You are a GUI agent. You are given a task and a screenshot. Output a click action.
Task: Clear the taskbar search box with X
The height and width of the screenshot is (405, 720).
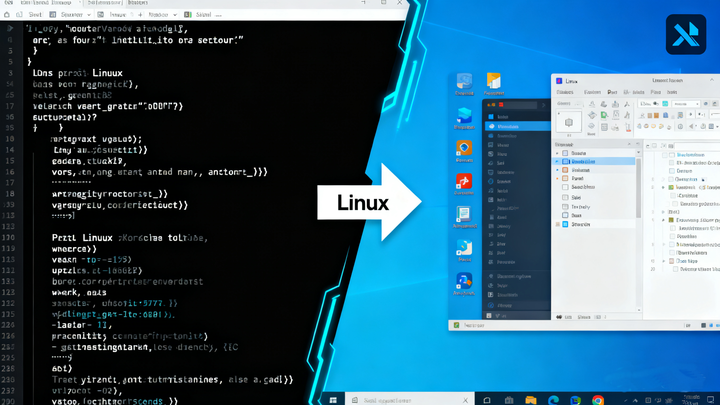click(465, 400)
